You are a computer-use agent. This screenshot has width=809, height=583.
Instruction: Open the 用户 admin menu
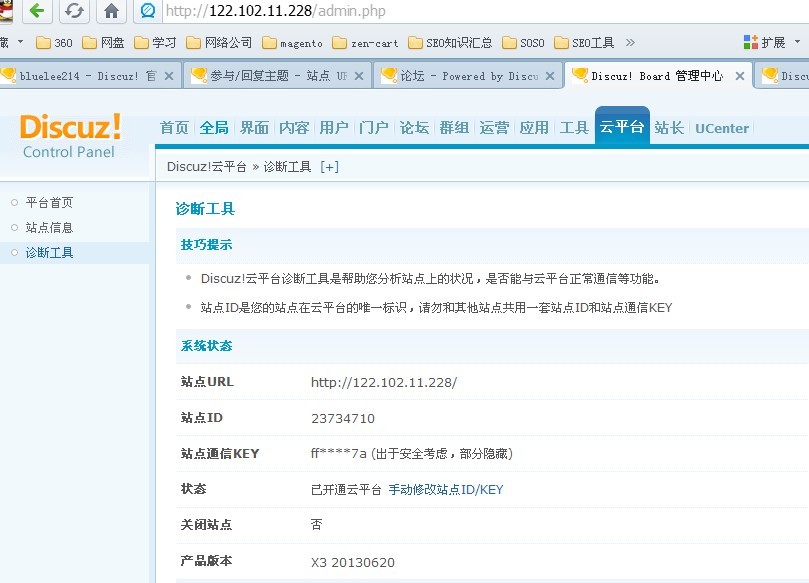point(334,127)
